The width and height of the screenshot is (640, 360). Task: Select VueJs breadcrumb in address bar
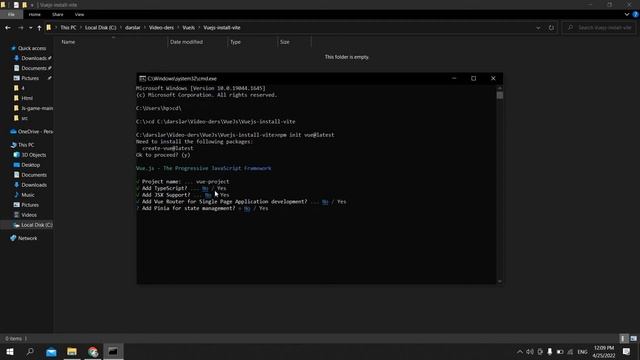tap(189, 28)
